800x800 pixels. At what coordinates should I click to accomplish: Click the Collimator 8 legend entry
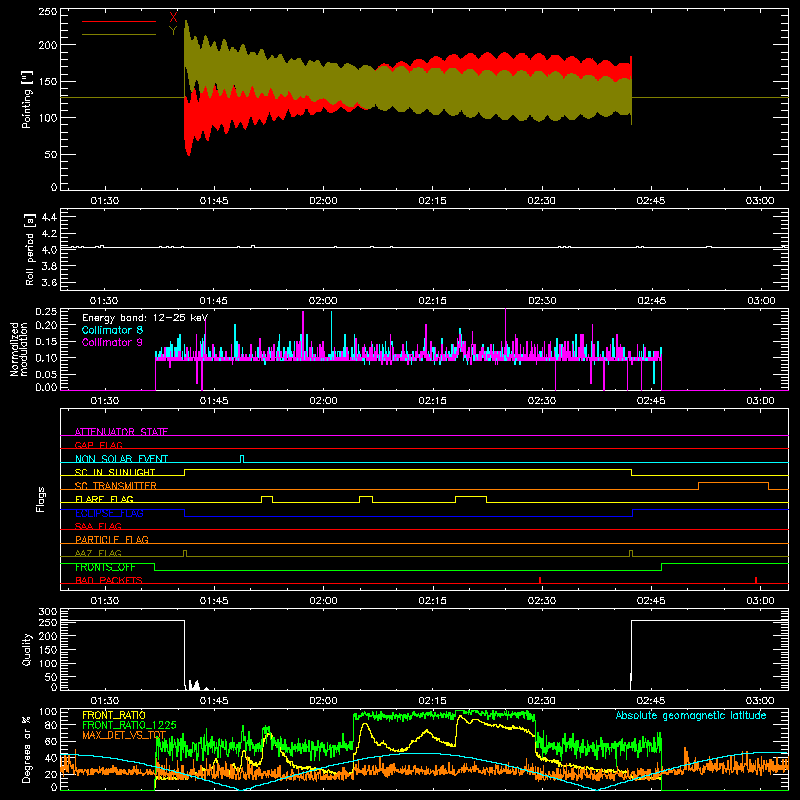(112, 330)
